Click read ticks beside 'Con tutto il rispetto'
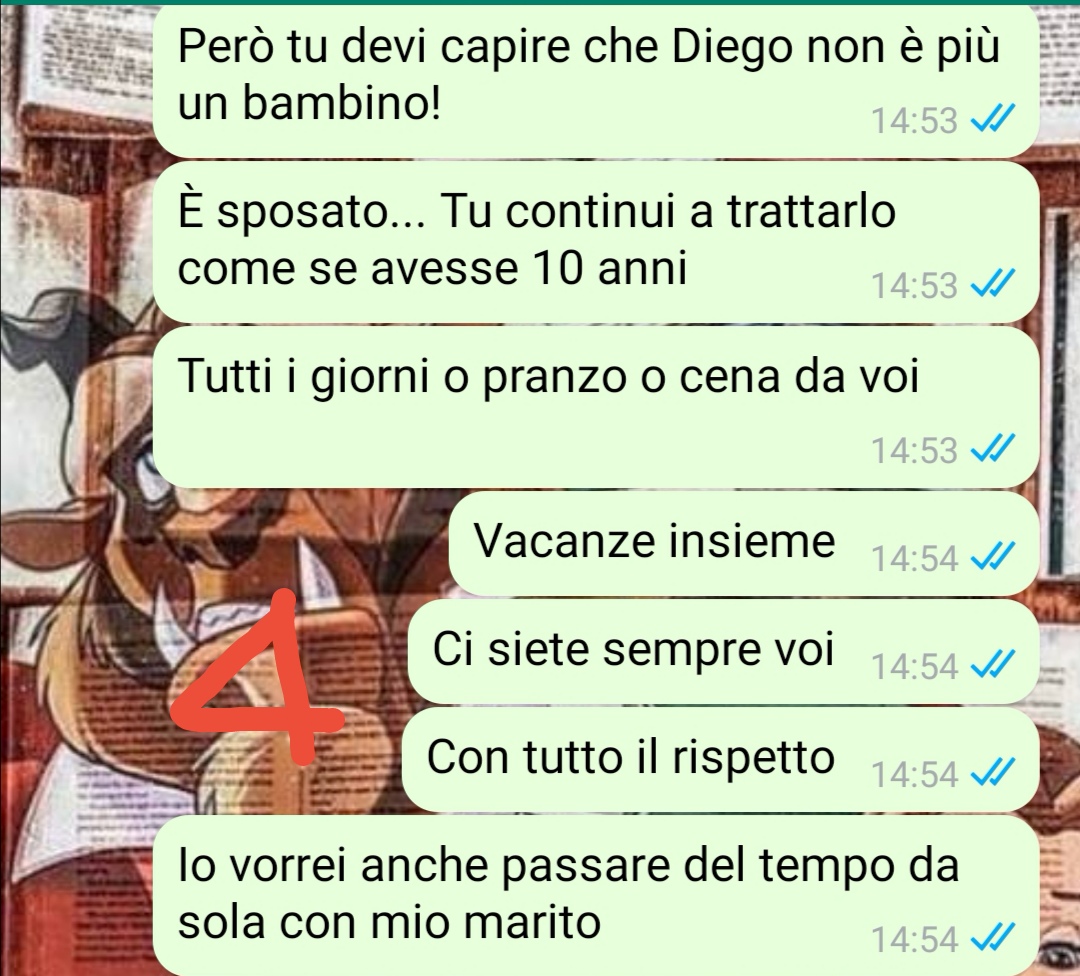 992,773
